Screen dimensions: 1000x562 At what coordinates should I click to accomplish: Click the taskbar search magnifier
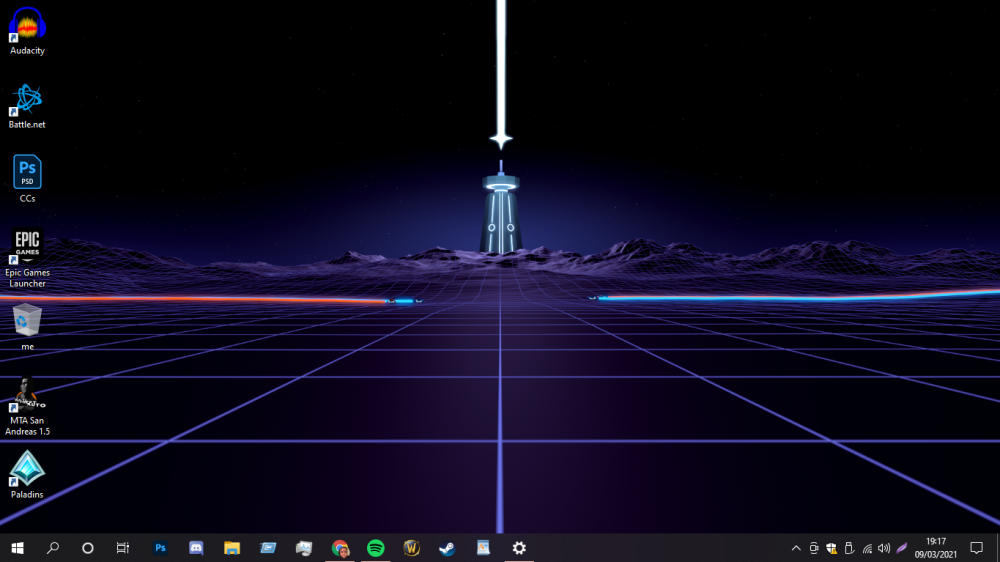pyautogui.click(x=53, y=548)
